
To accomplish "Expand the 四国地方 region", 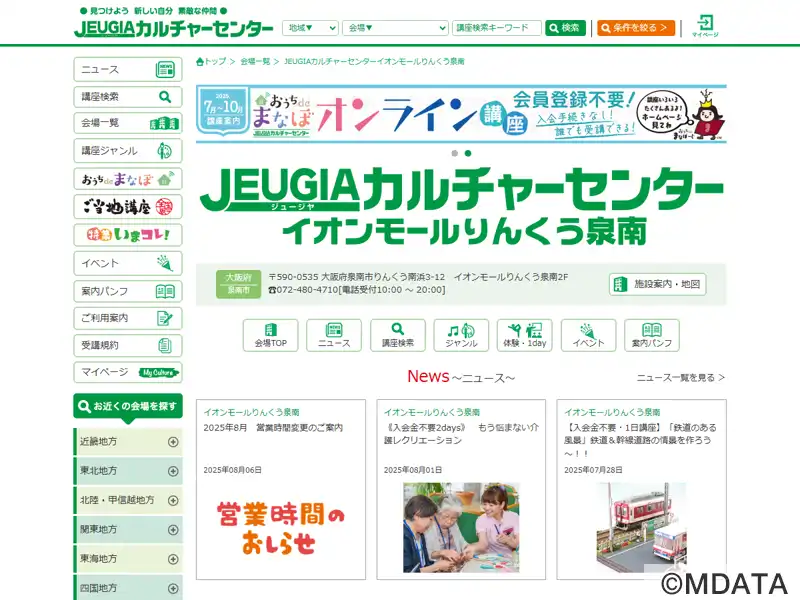I will (128, 588).
